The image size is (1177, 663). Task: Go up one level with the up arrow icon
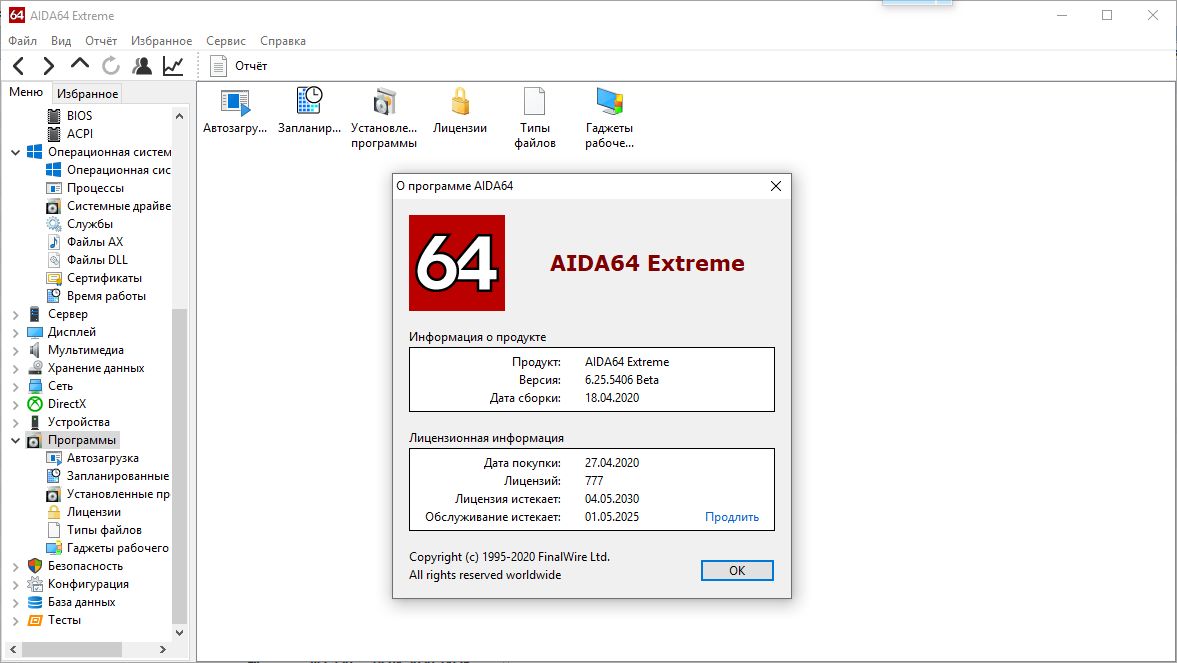pyautogui.click(x=80, y=65)
